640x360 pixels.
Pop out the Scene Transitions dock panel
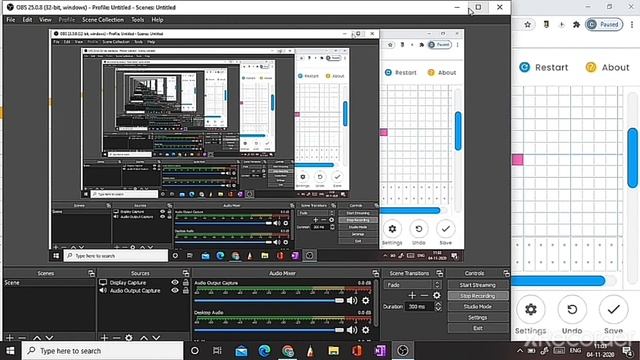440,273
